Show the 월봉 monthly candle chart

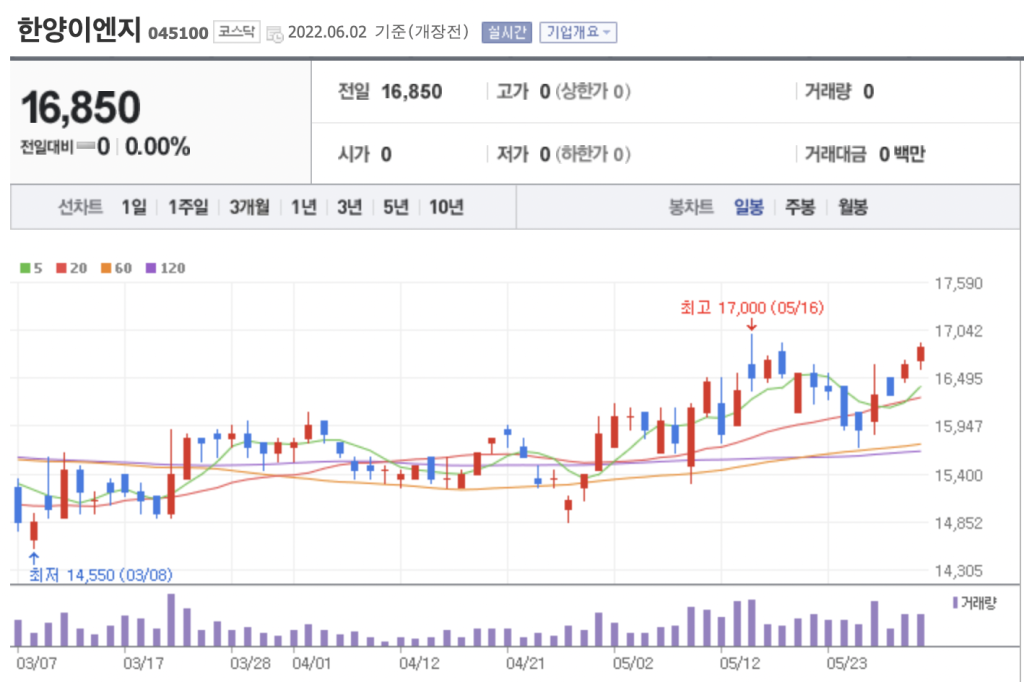(x=853, y=208)
